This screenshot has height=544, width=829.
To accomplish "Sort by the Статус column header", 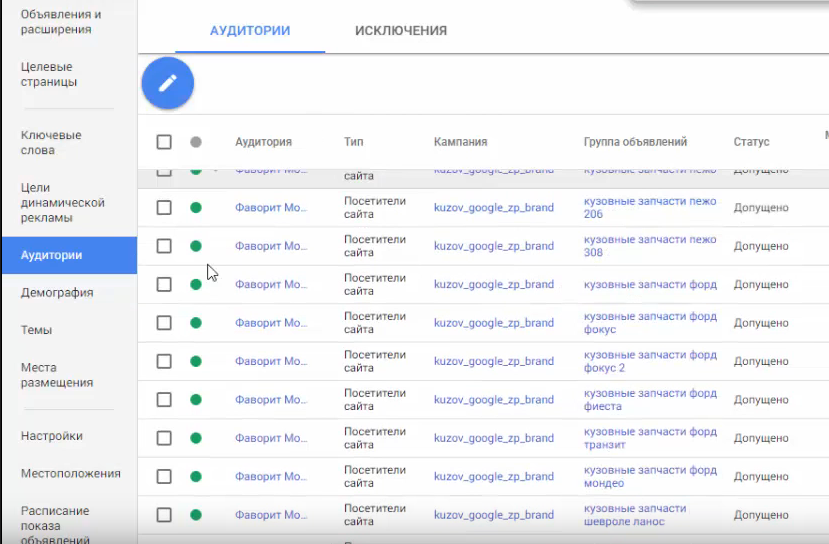I will click(x=751, y=142).
